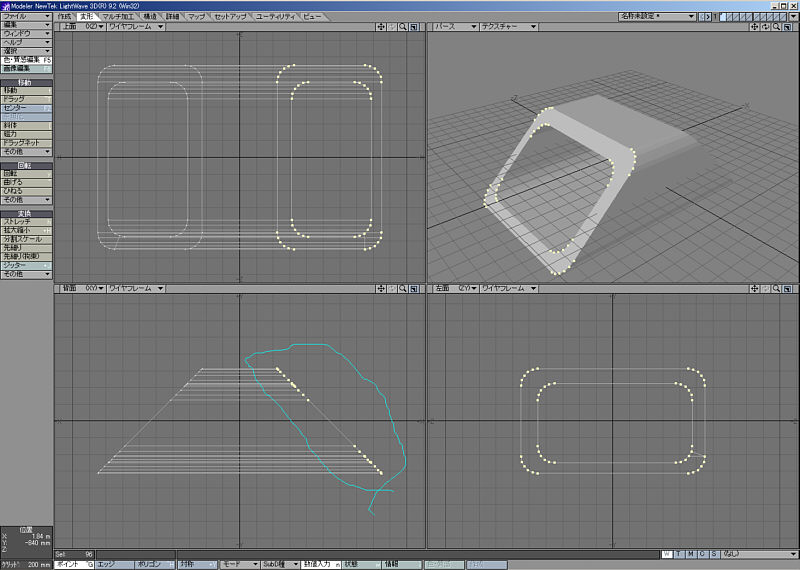
Task: Toggle the W weight map button
Action: click(x=667, y=553)
